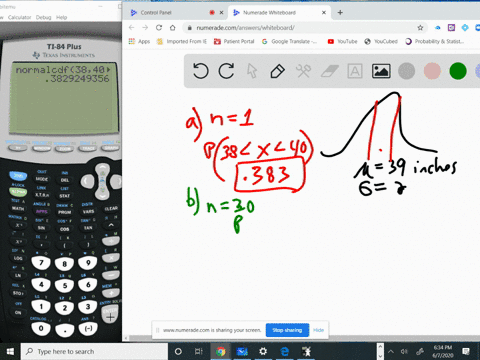Click the calculator DEL key
This screenshot has height=360, width=480.
65,180
